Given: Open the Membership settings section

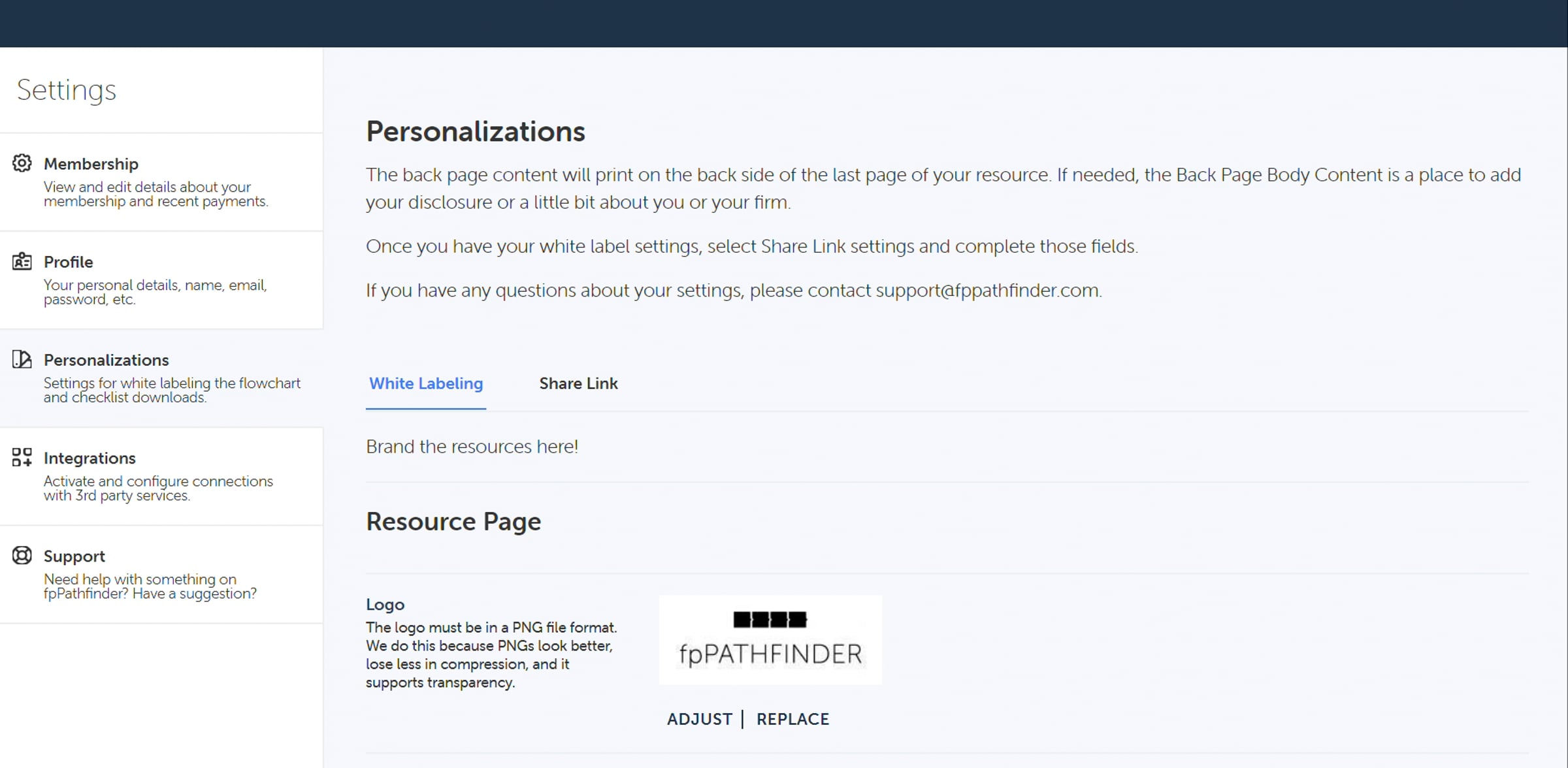Looking at the screenshot, I should [x=161, y=182].
